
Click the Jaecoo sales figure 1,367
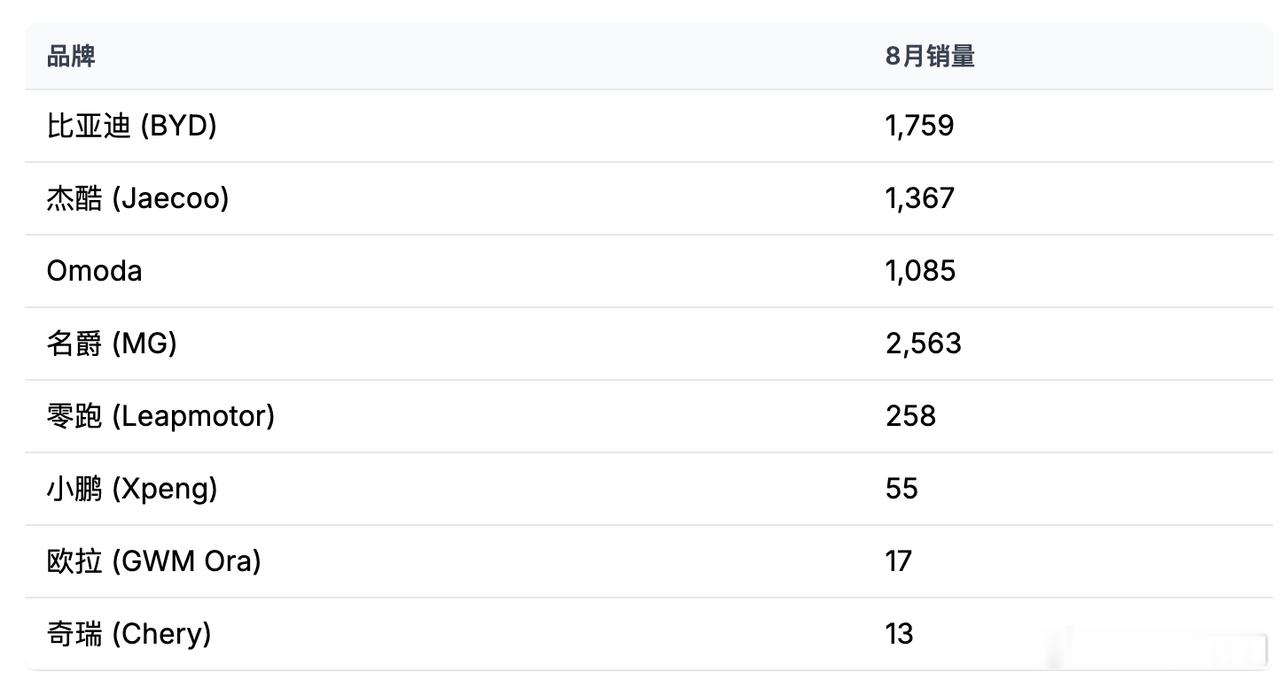(x=920, y=198)
